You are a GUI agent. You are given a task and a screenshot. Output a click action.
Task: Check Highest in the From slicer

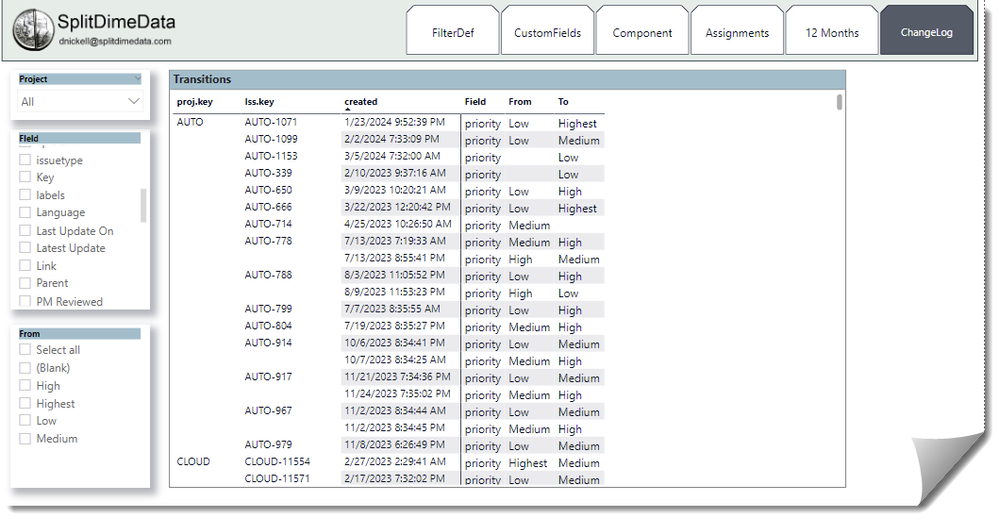pyautogui.click(x=25, y=403)
